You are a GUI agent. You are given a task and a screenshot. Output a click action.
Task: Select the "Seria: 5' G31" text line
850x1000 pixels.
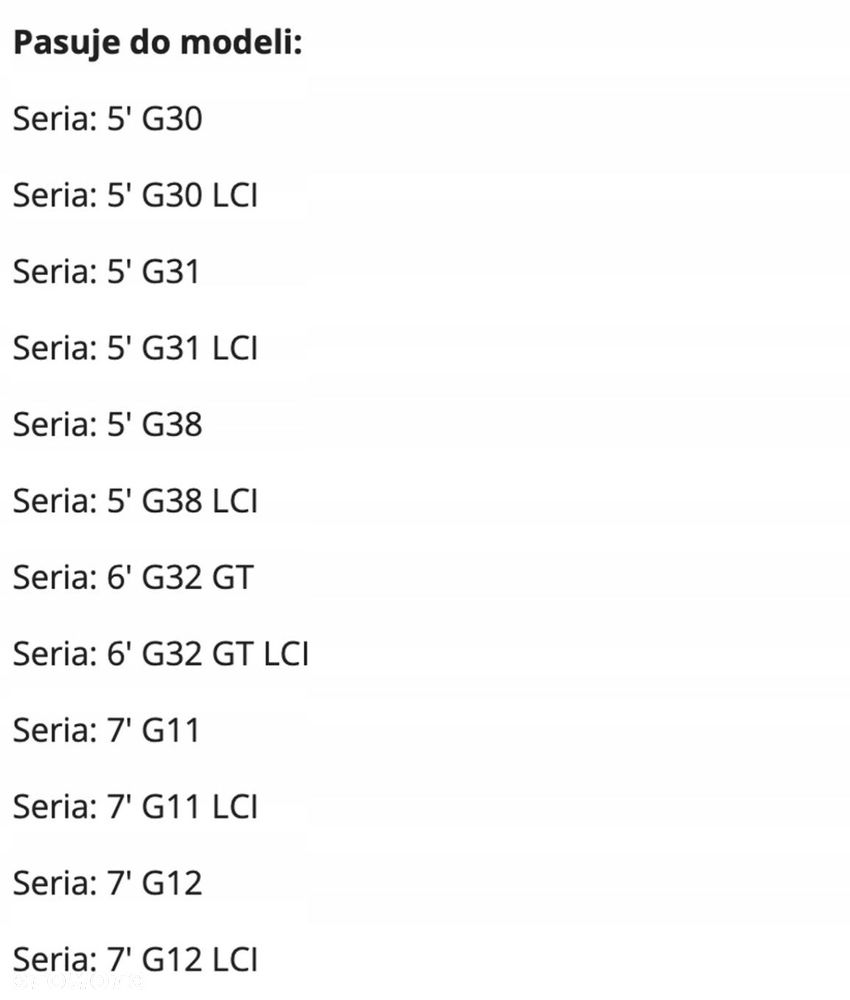pos(106,272)
